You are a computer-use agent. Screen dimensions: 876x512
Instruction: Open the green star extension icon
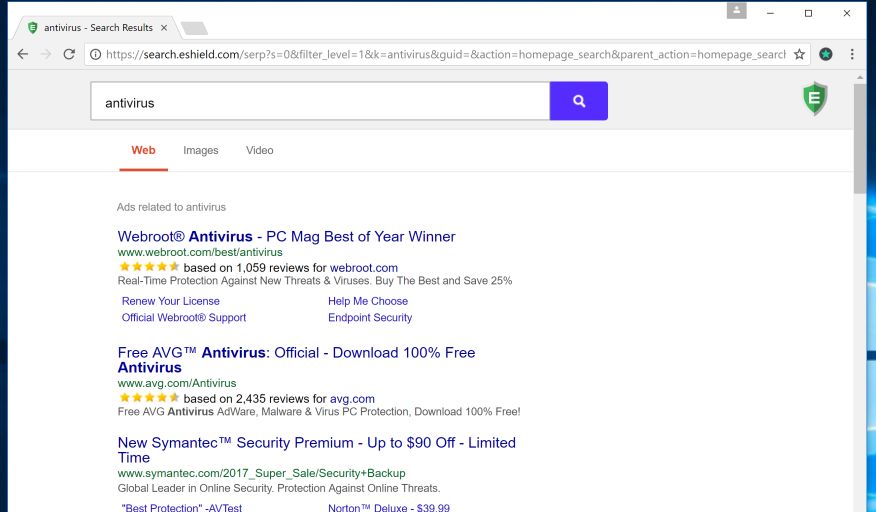[x=826, y=54]
